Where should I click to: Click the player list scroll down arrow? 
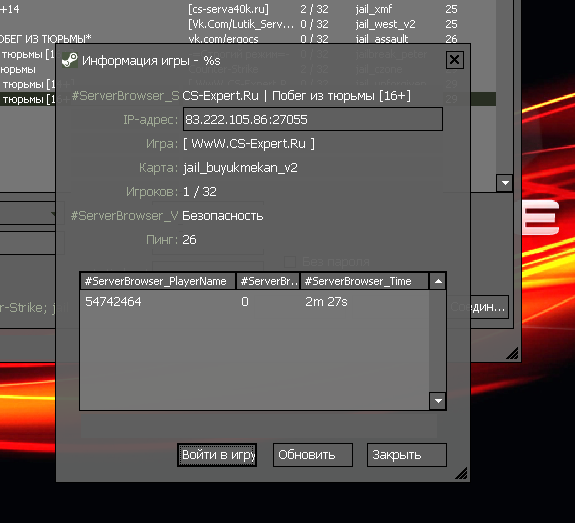coord(438,401)
